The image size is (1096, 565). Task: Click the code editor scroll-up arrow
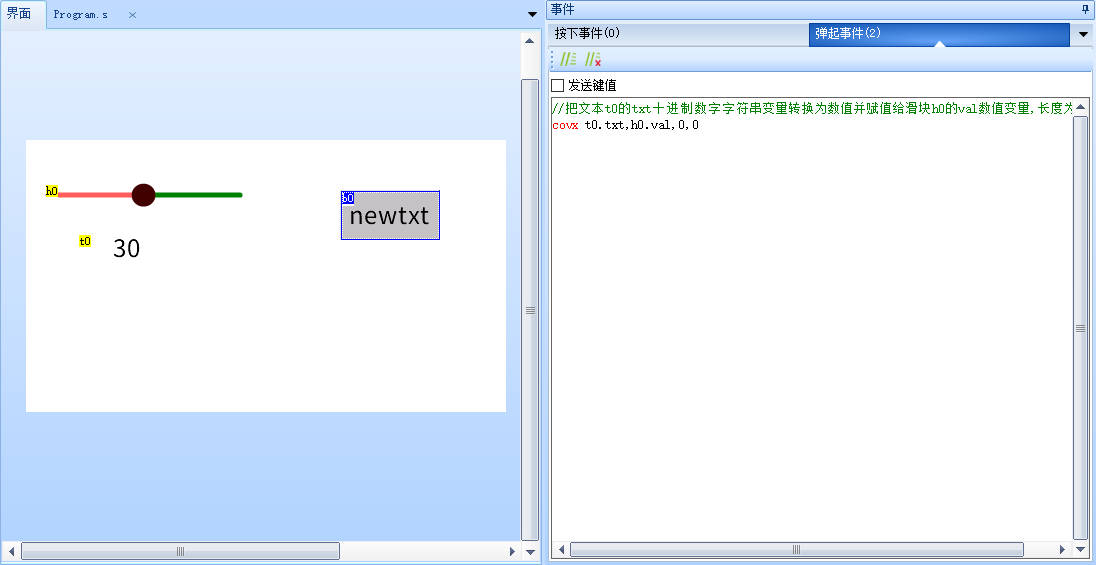coord(1080,107)
